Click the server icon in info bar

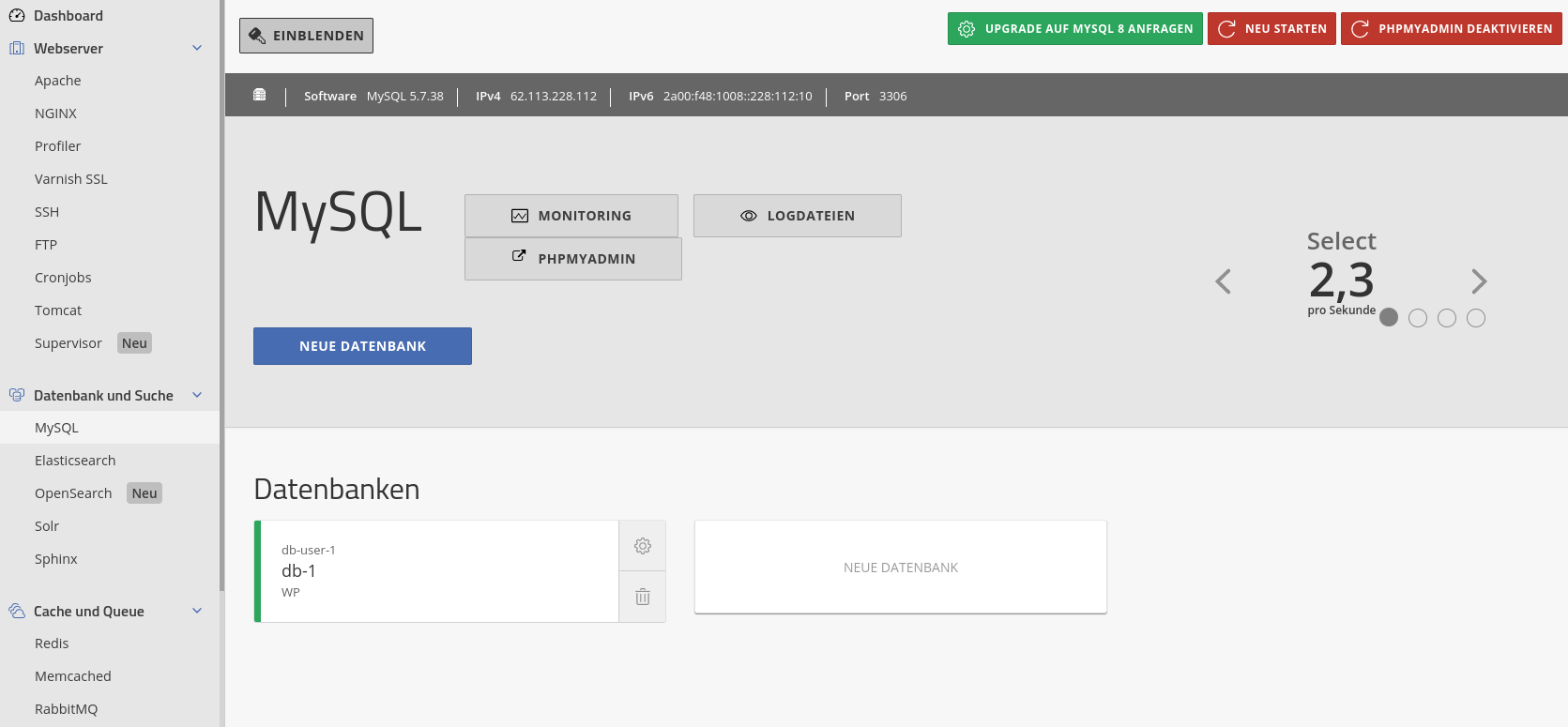(x=260, y=95)
